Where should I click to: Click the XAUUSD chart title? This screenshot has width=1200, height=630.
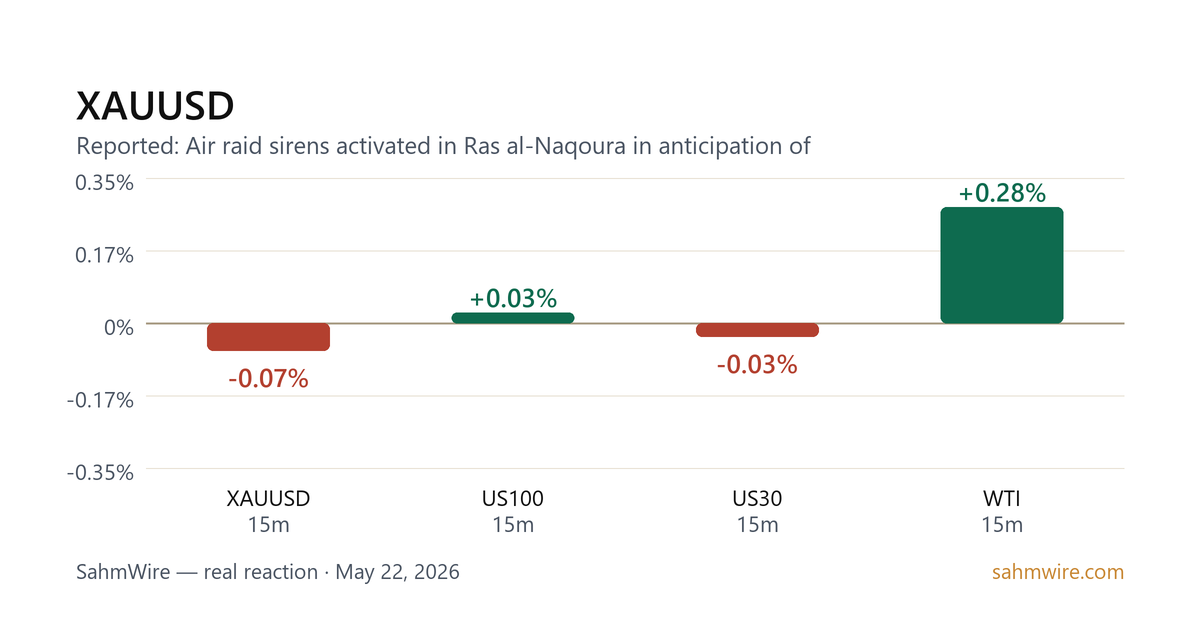tap(155, 105)
